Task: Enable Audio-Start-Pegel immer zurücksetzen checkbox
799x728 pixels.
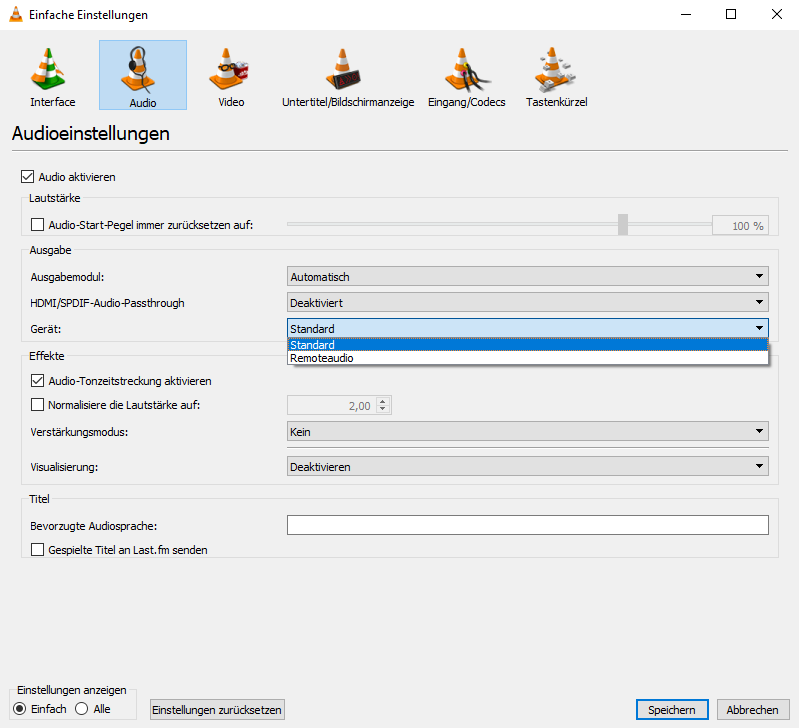Action: pos(38,225)
